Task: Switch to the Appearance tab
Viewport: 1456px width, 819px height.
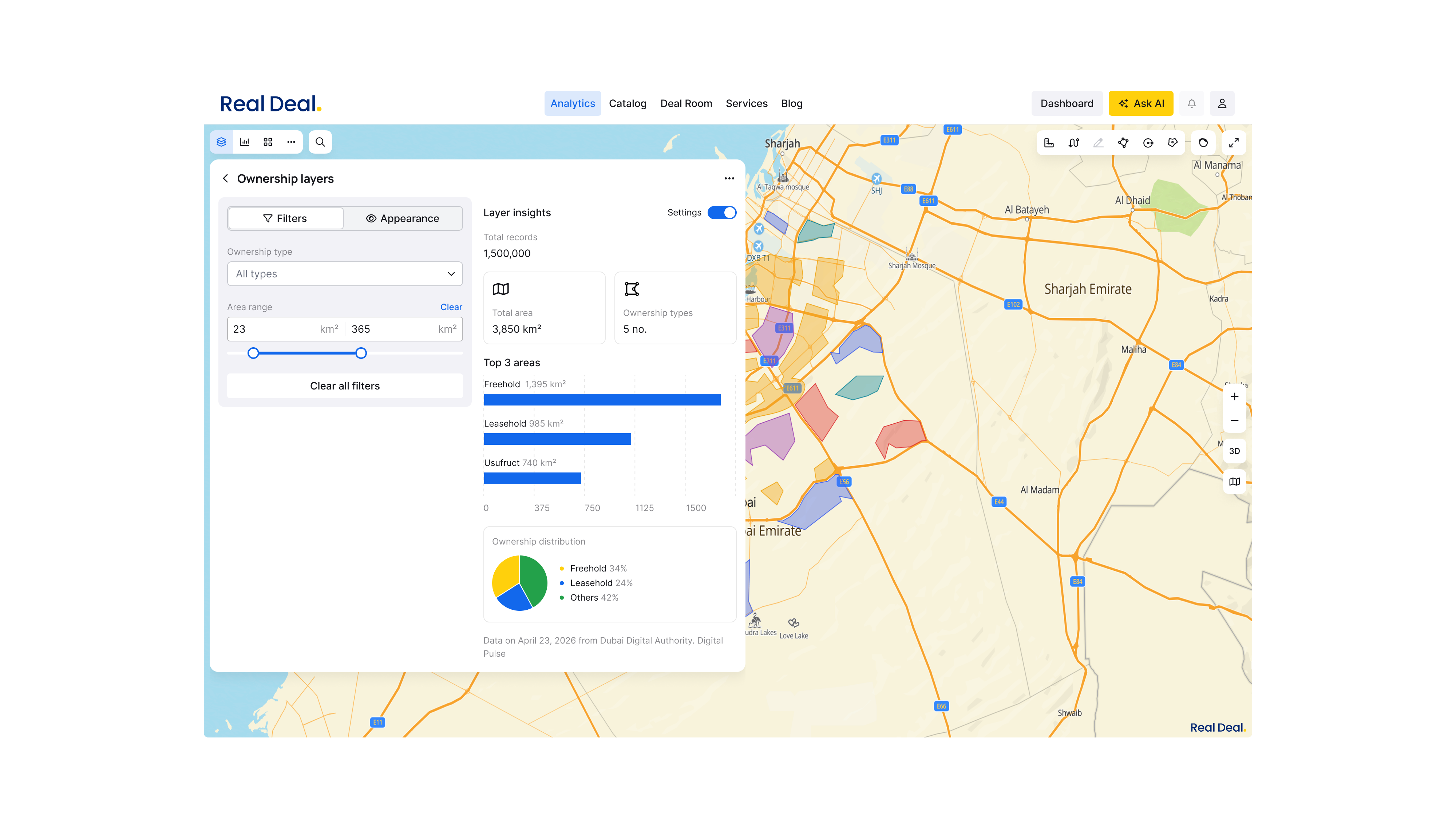Action: pyautogui.click(x=403, y=219)
